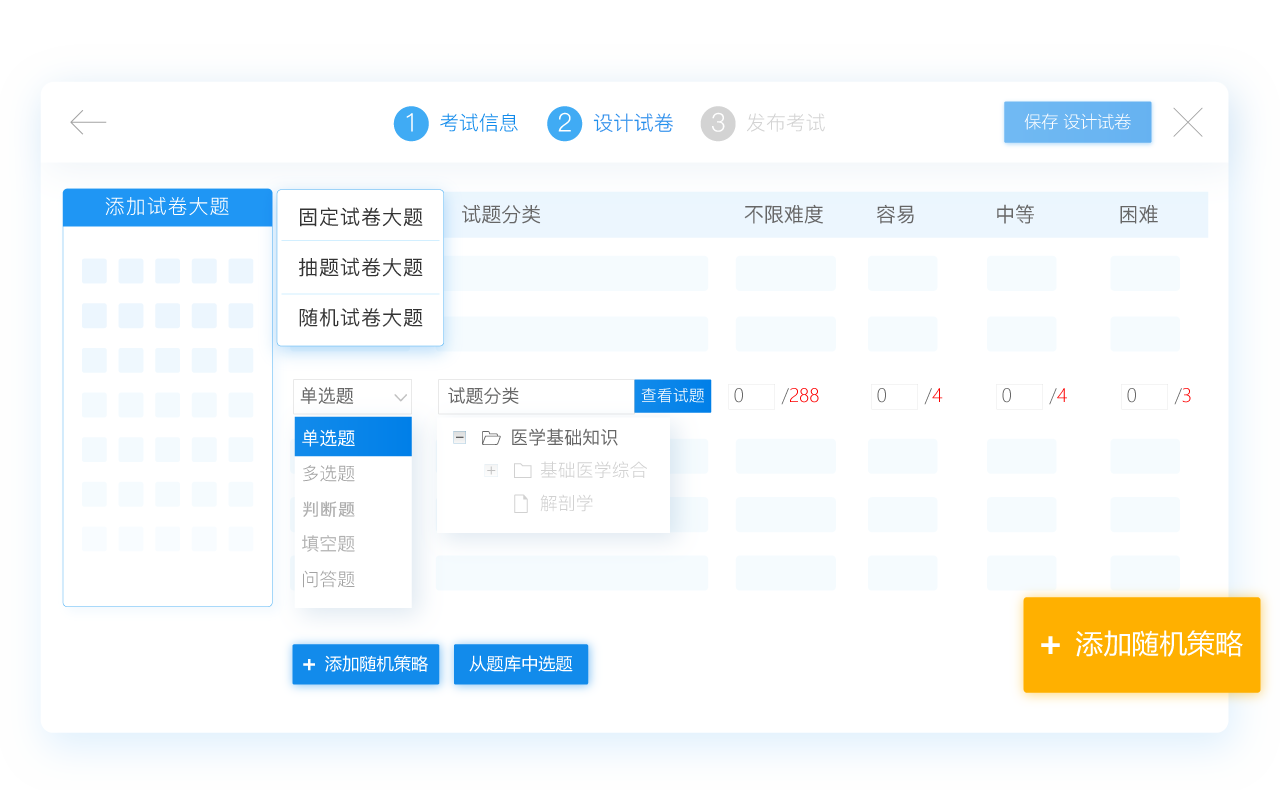Choose 随机试卷大题 from the menu
The width and height of the screenshot is (1280, 790).
click(360, 318)
